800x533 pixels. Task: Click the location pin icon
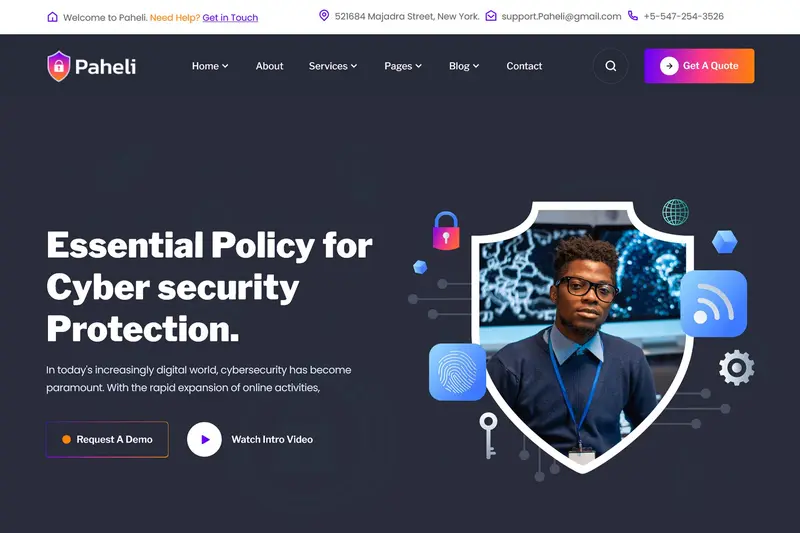(323, 15)
